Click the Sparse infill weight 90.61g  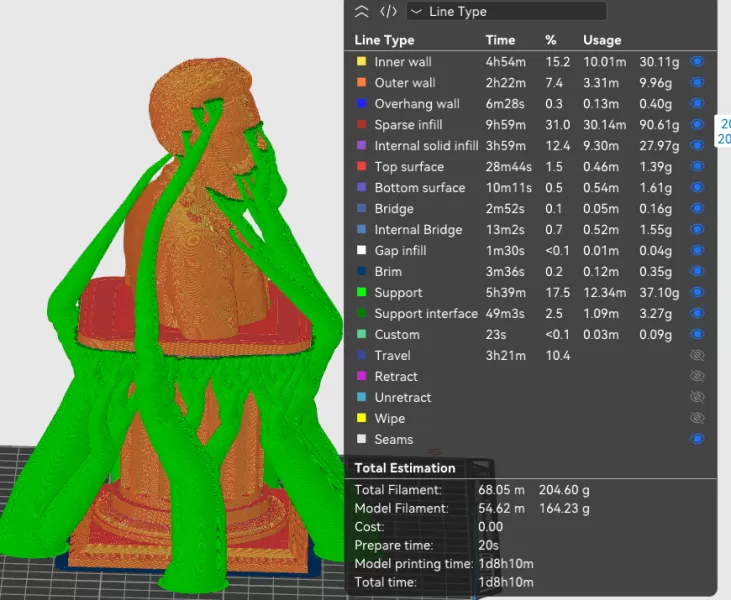coord(659,124)
